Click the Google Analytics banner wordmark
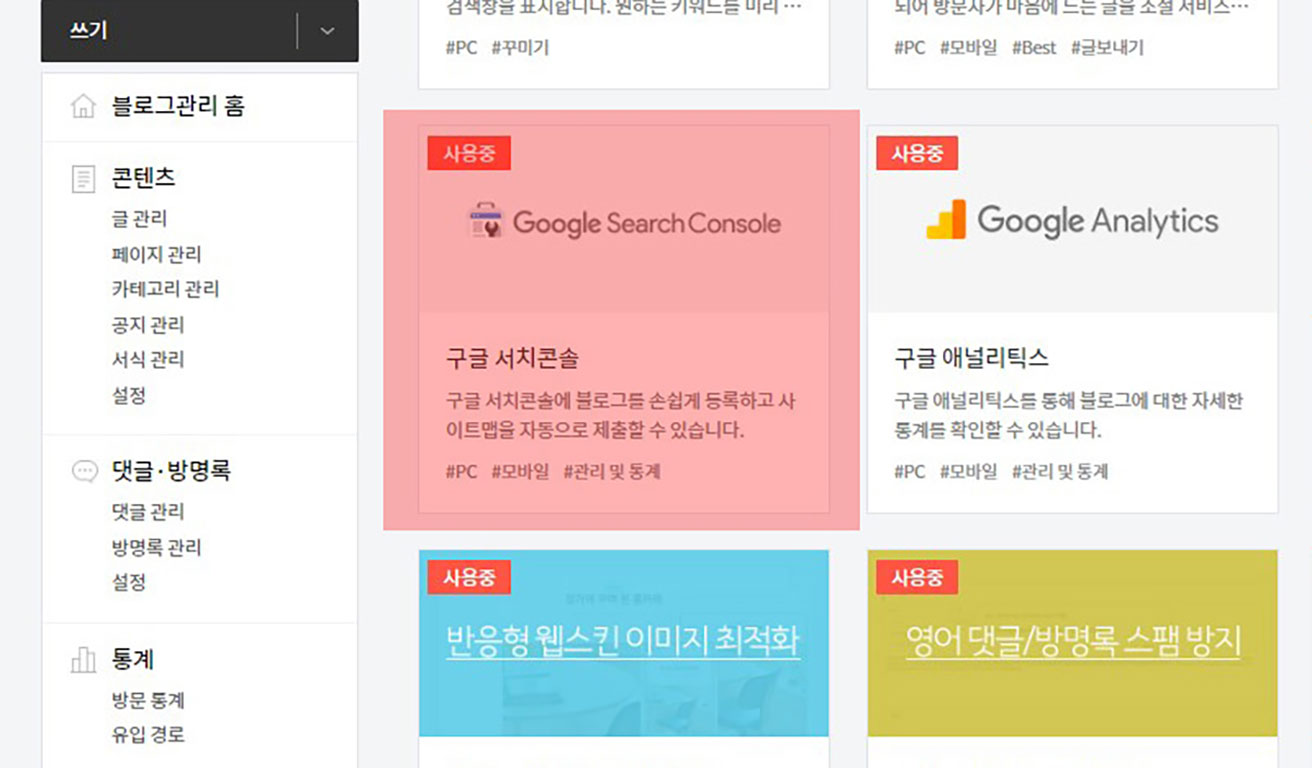 pos(1098,221)
